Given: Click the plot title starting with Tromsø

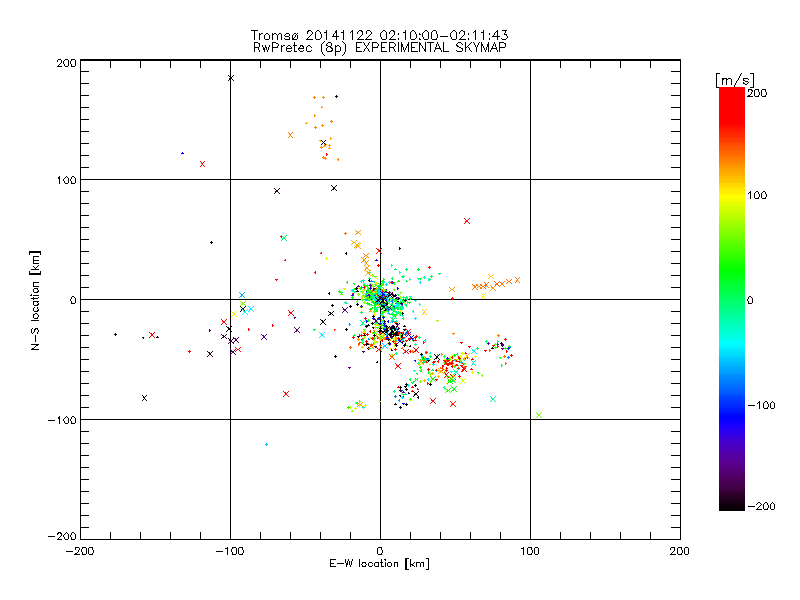Looking at the screenshot, I should 379,35.
